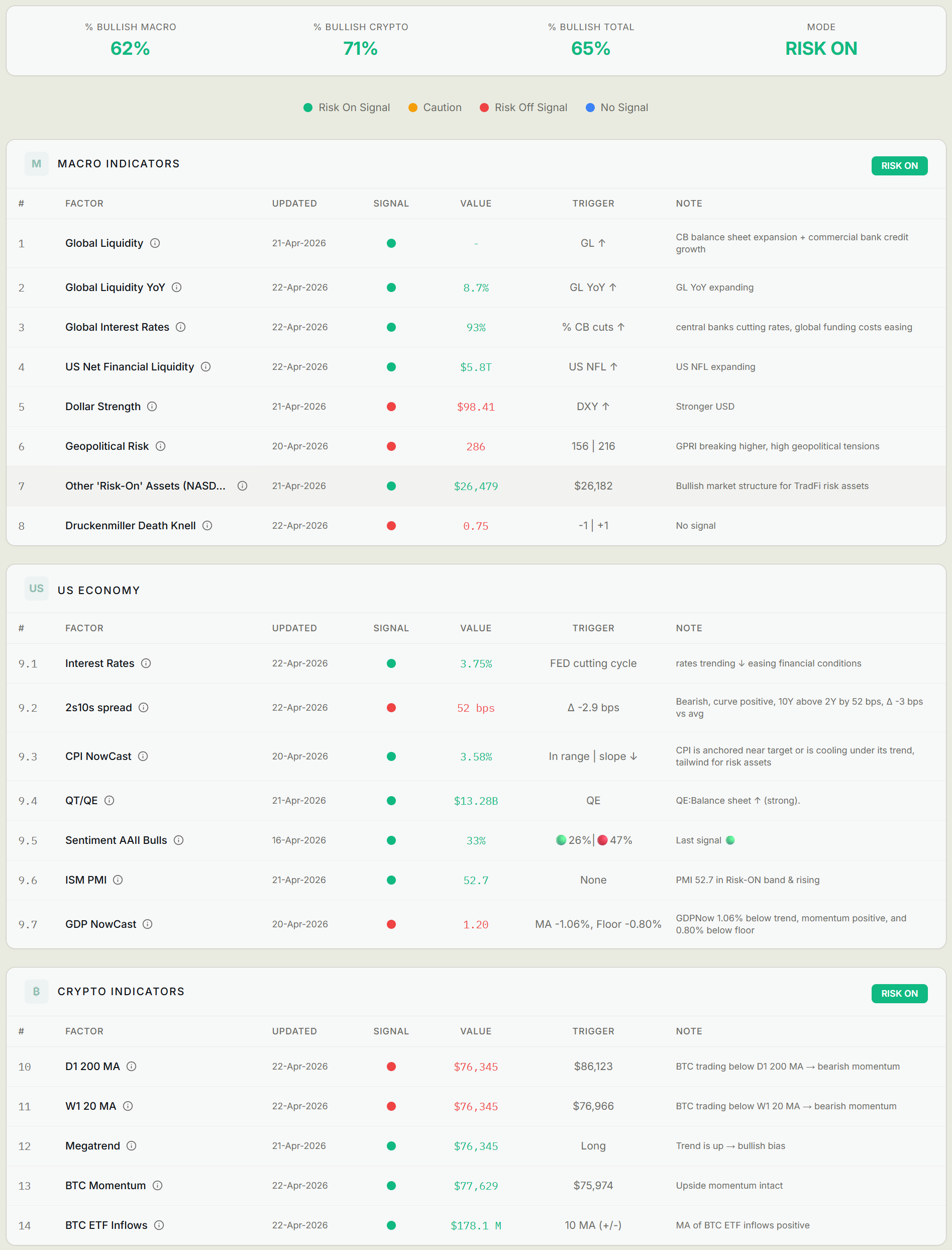Viewport: 952px width, 1250px height.
Task: Select the Druckenmiller Death Knell factor name
Action: pos(130,526)
